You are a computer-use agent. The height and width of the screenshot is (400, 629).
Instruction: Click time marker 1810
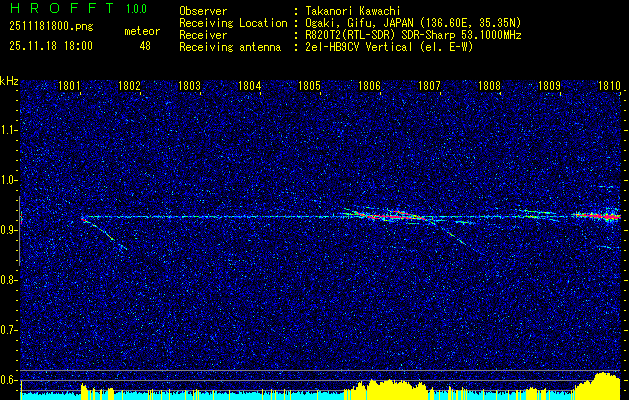click(609, 86)
